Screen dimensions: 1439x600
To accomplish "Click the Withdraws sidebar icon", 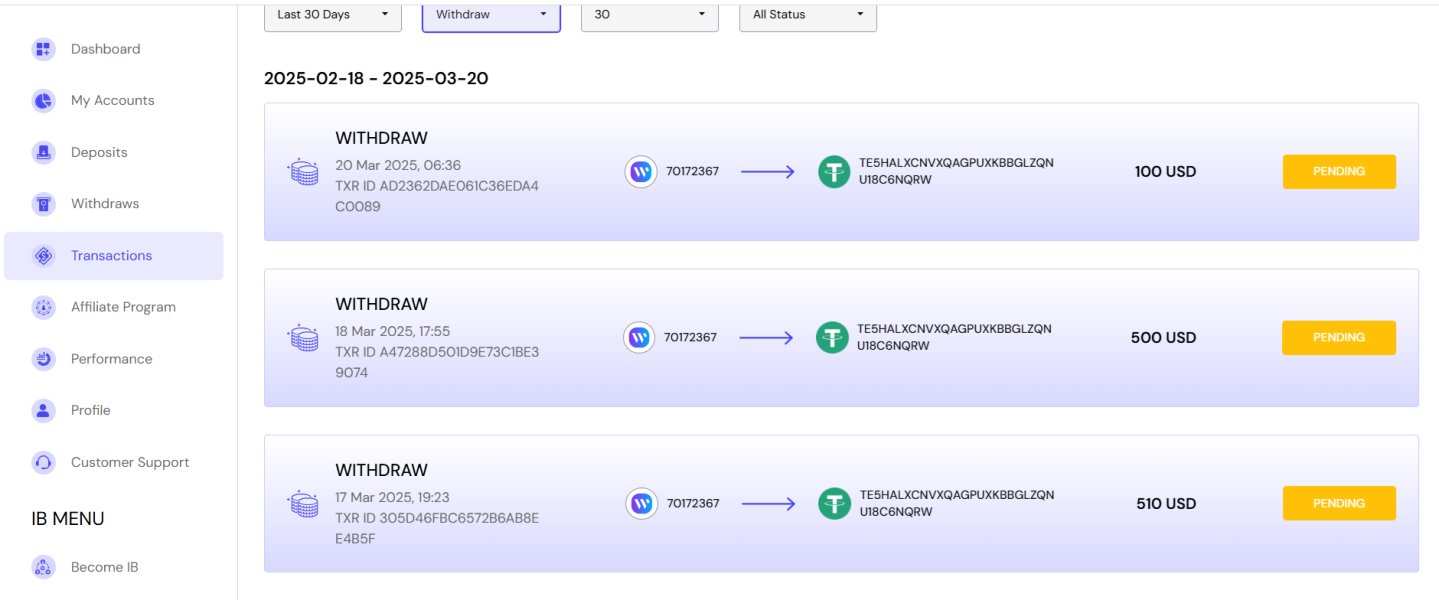I will 43,204.
